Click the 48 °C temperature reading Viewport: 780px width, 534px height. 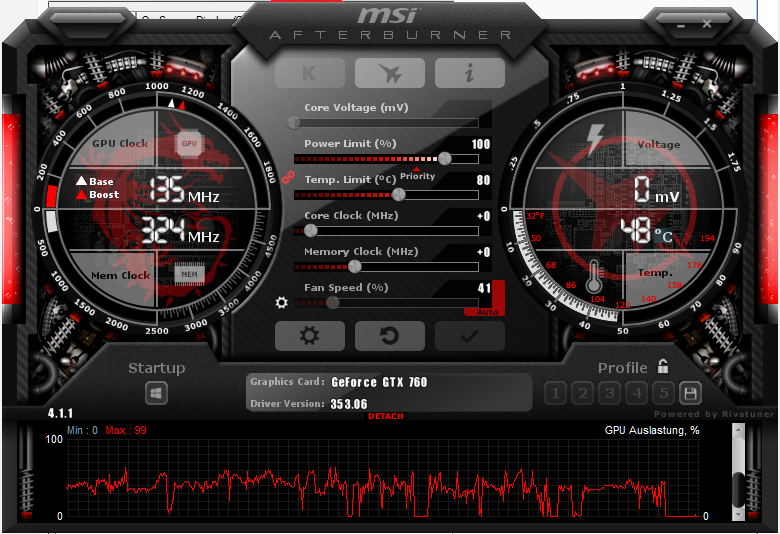pyautogui.click(x=647, y=231)
